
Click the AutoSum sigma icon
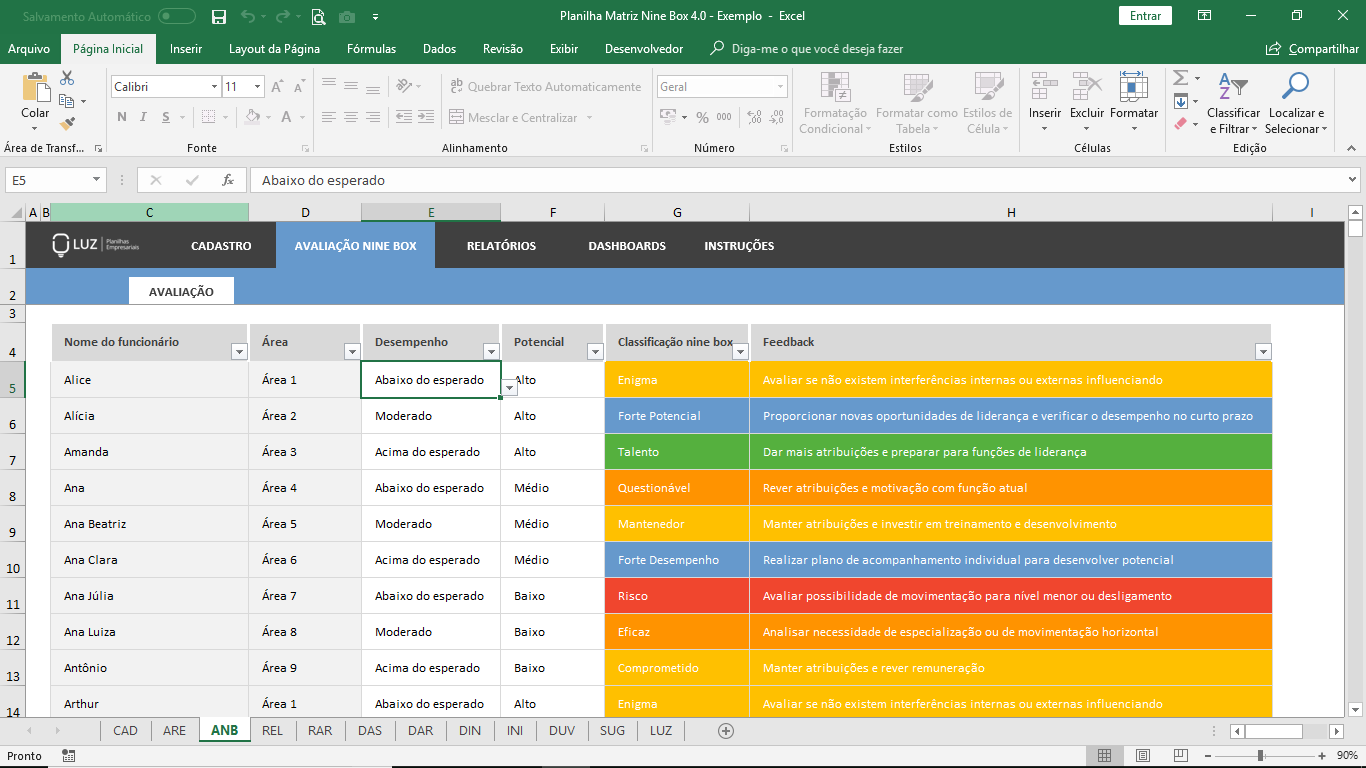click(1180, 78)
